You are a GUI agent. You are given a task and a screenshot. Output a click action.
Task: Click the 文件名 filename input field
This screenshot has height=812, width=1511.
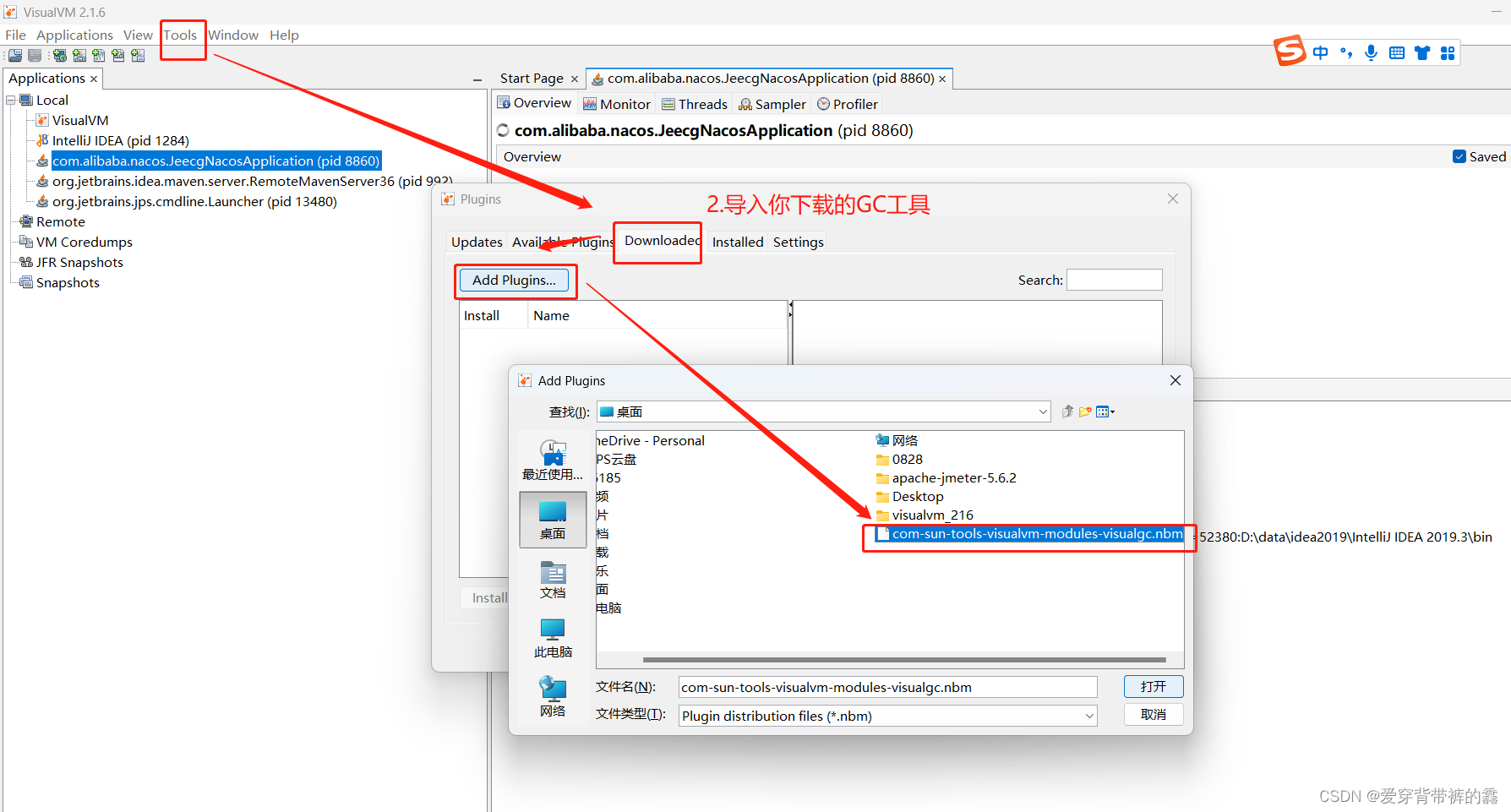(887, 687)
